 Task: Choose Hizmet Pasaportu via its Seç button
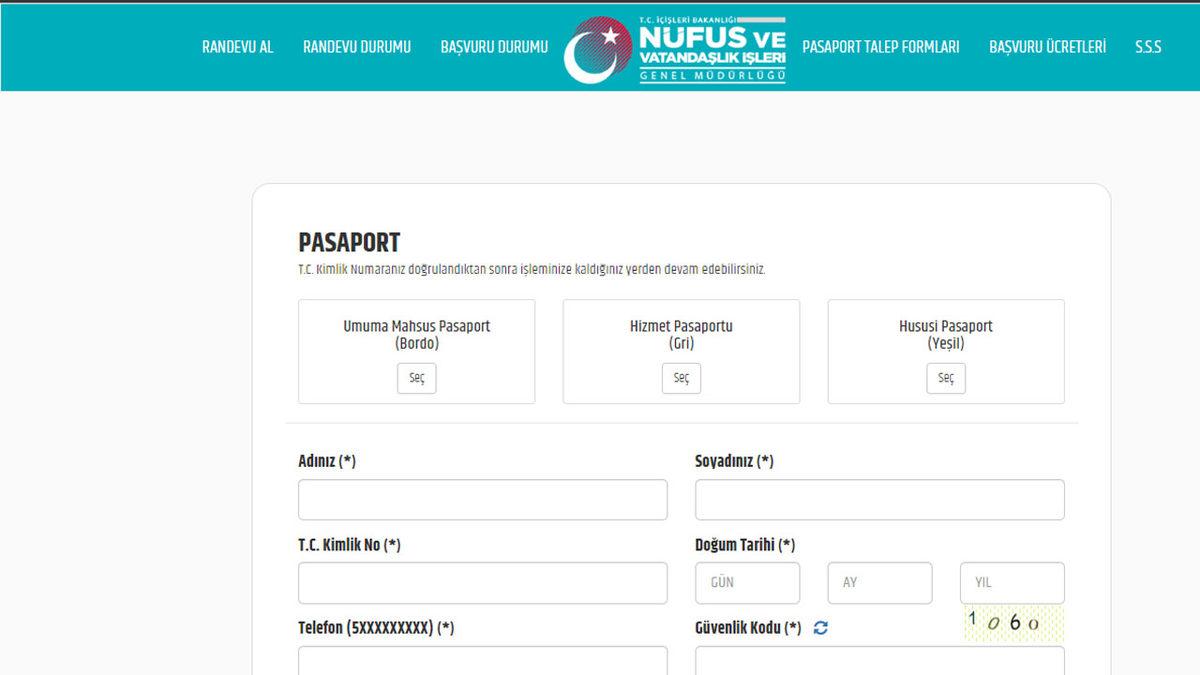tap(681, 378)
